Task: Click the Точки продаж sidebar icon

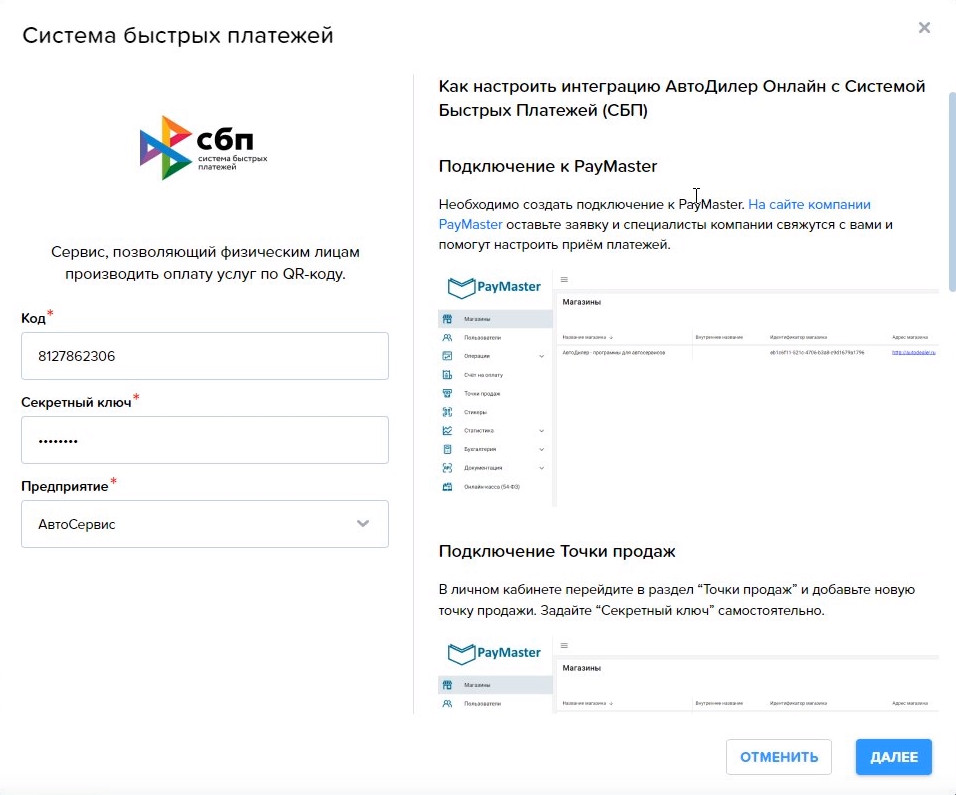Action: point(447,393)
